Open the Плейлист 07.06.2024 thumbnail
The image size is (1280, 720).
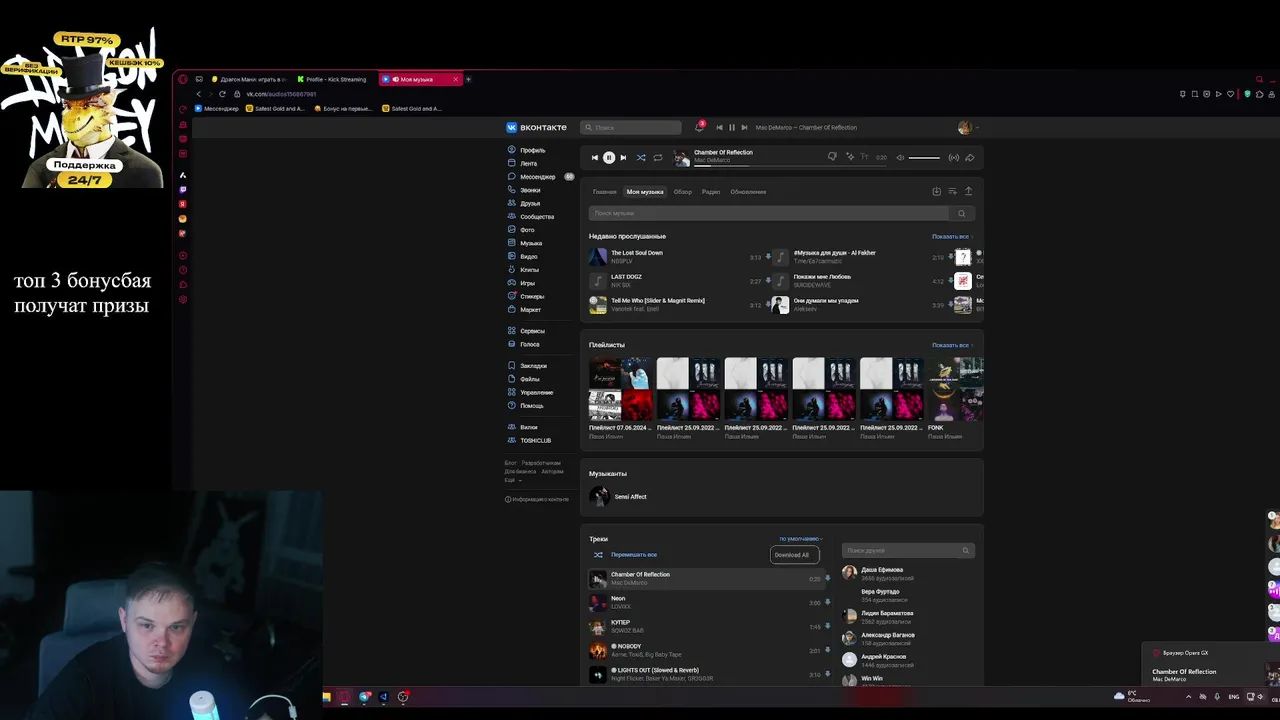tap(620, 389)
